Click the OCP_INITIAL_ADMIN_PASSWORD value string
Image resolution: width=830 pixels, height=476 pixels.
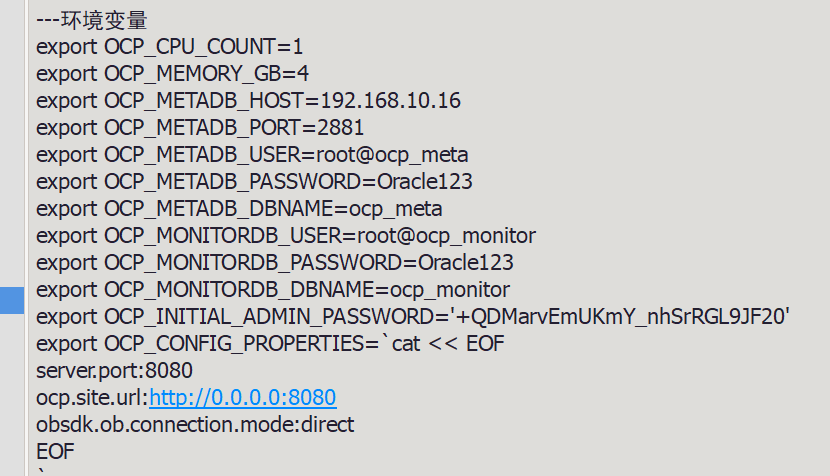tap(620, 317)
